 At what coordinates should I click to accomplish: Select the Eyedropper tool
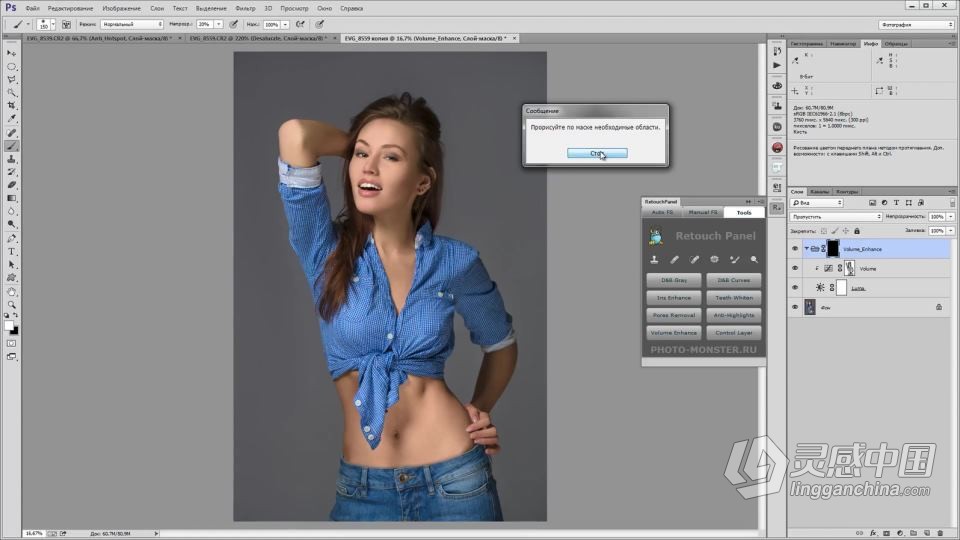pyautogui.click(x=12, y=118)
